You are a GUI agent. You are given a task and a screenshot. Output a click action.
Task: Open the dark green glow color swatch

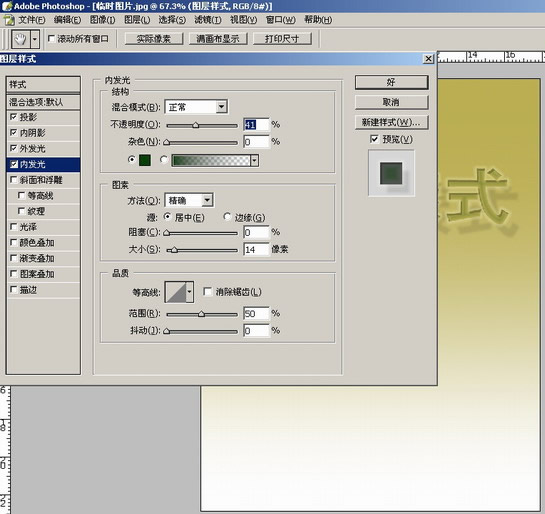click(x=145, y=160)
